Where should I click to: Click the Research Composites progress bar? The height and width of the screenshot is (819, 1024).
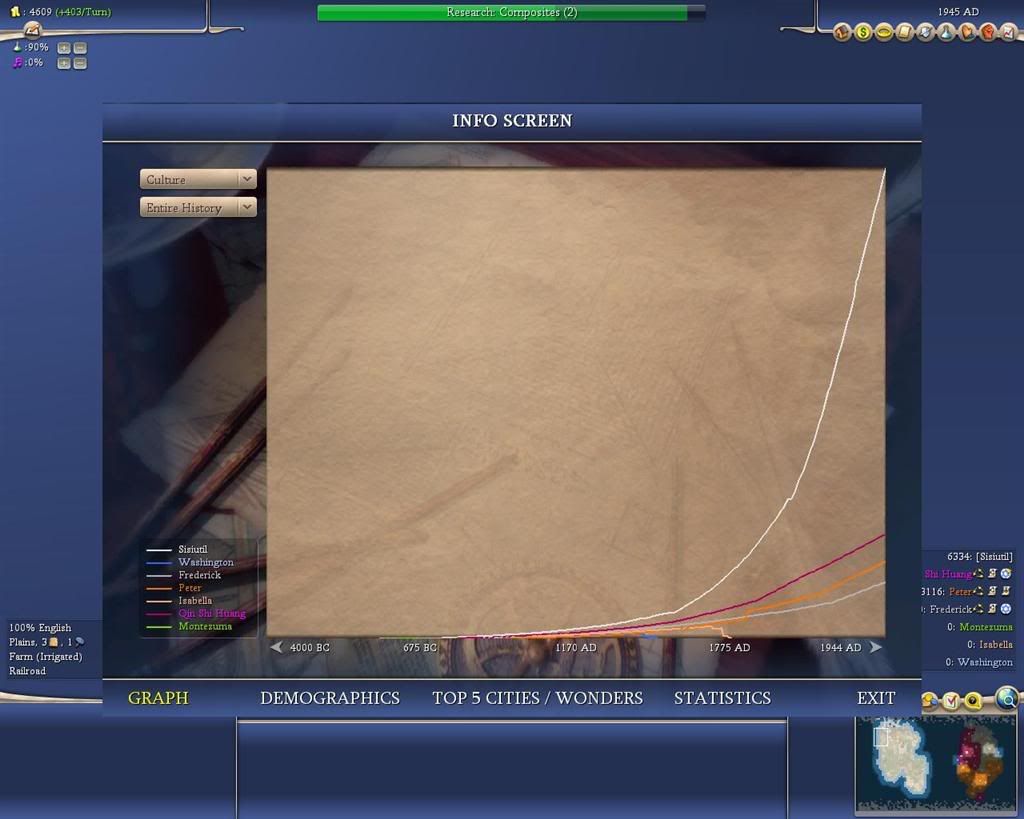pyautogui.click(x=511, y=12)
